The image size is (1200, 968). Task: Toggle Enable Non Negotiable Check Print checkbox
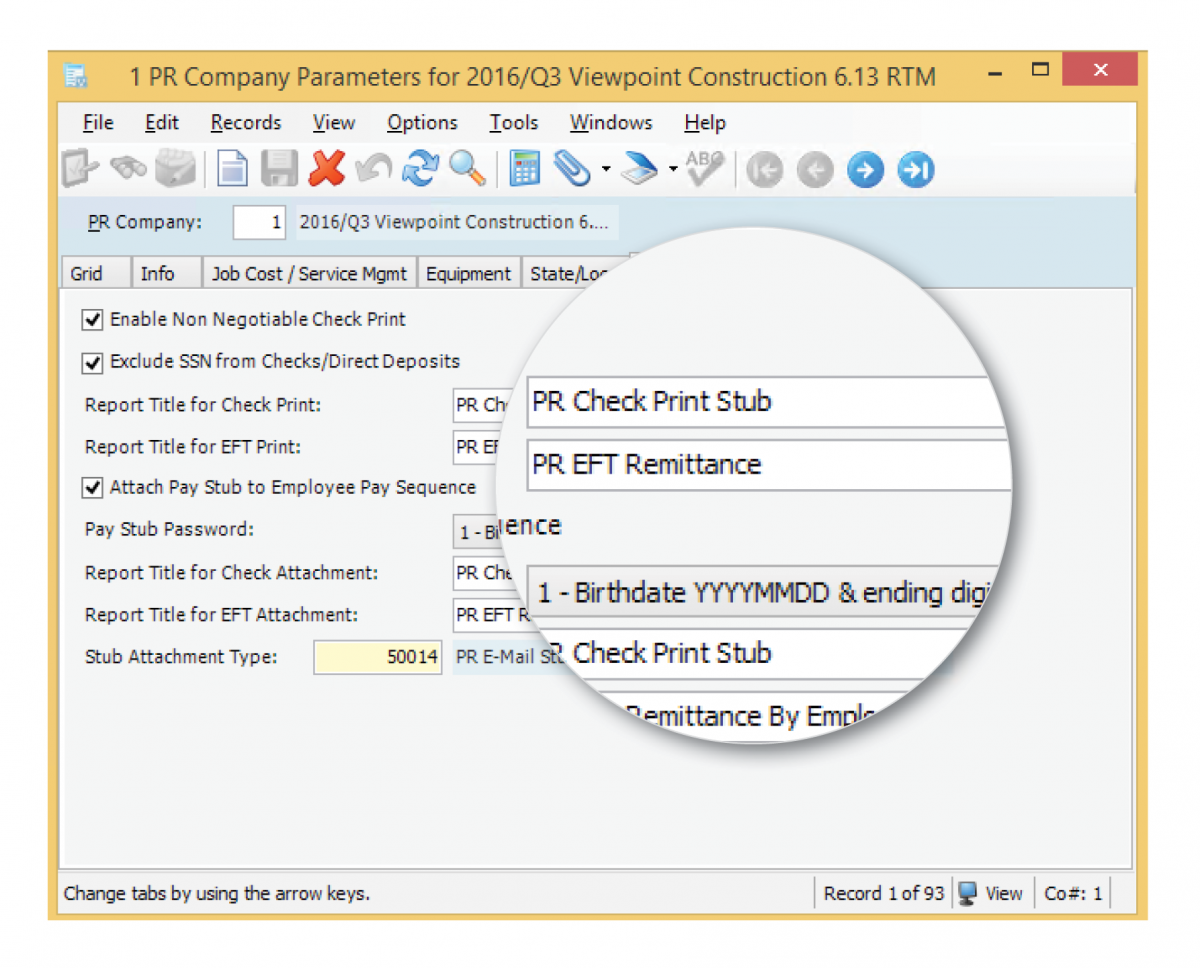93,320
